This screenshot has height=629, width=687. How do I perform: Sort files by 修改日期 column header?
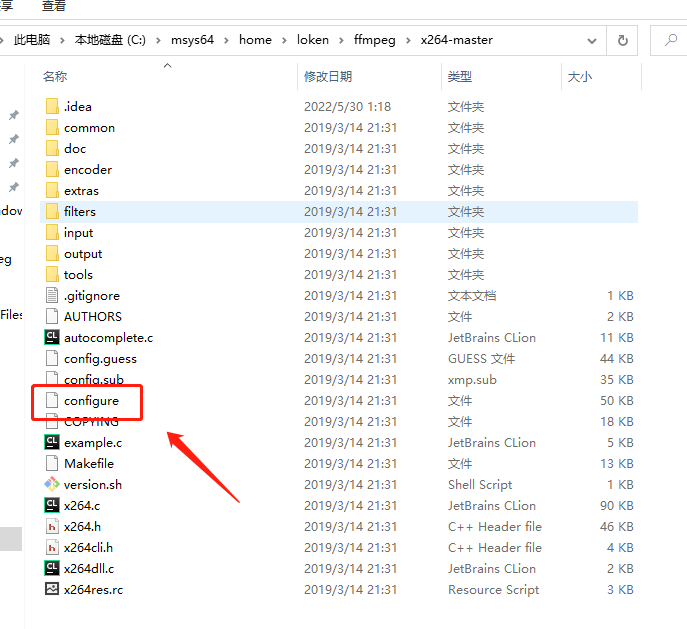(x=328, y=77)
